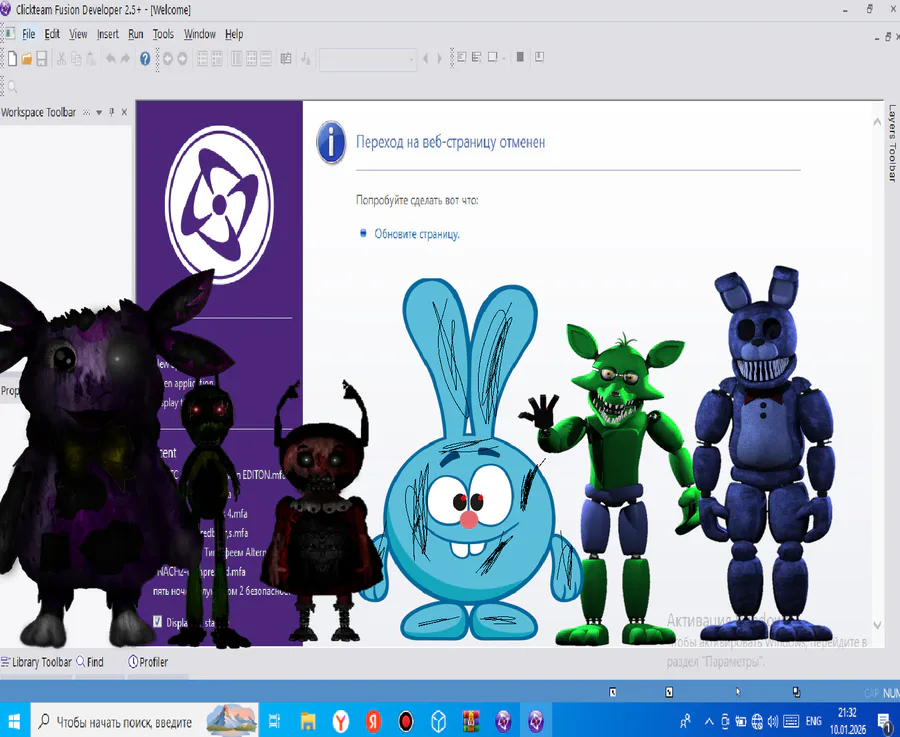Open the File menu
Image resolution: width=900 pixels, height=737 pixels.
(28, 34)
